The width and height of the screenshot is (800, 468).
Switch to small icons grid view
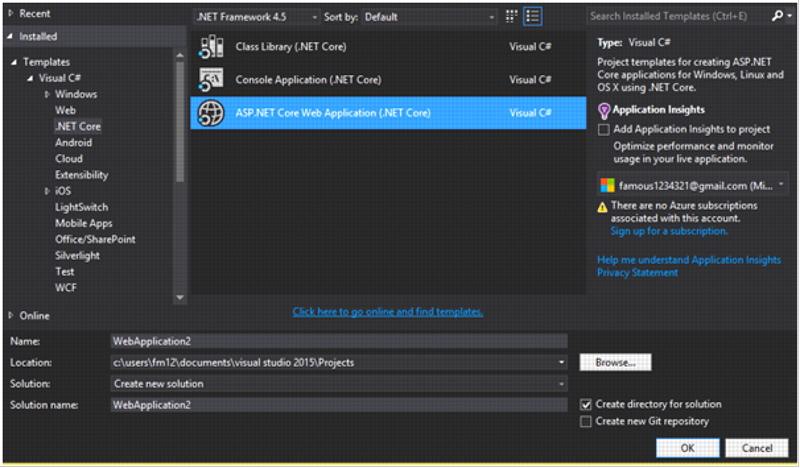coord(511,16)
